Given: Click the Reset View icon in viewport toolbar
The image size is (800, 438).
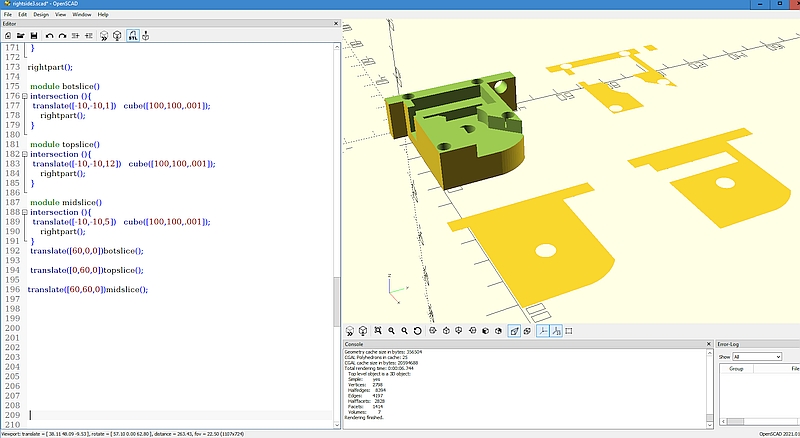Looking at the screenshot, I should click(x=419, y=331).
